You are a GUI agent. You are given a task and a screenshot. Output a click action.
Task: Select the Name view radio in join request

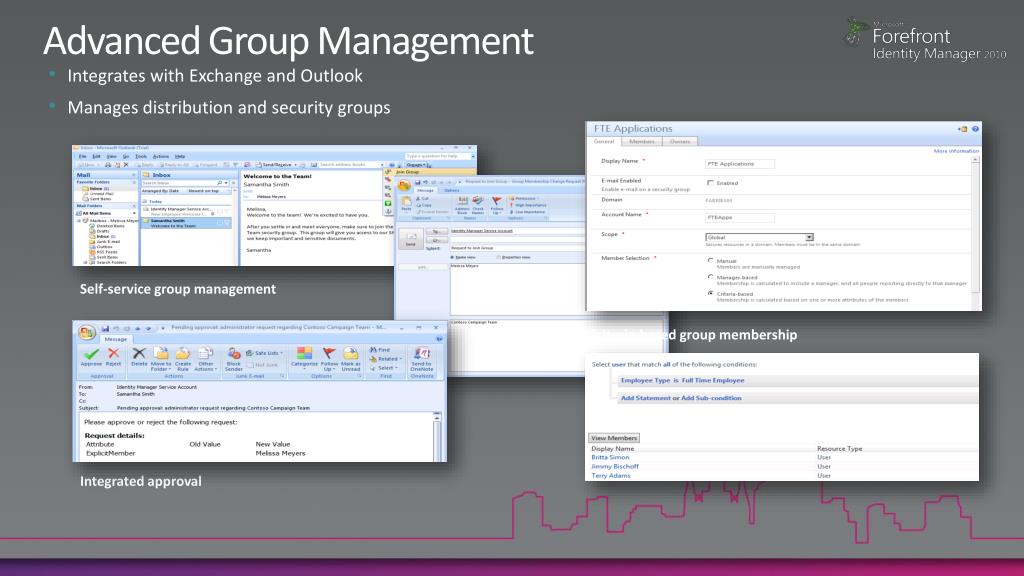click(x=453, y=257)
